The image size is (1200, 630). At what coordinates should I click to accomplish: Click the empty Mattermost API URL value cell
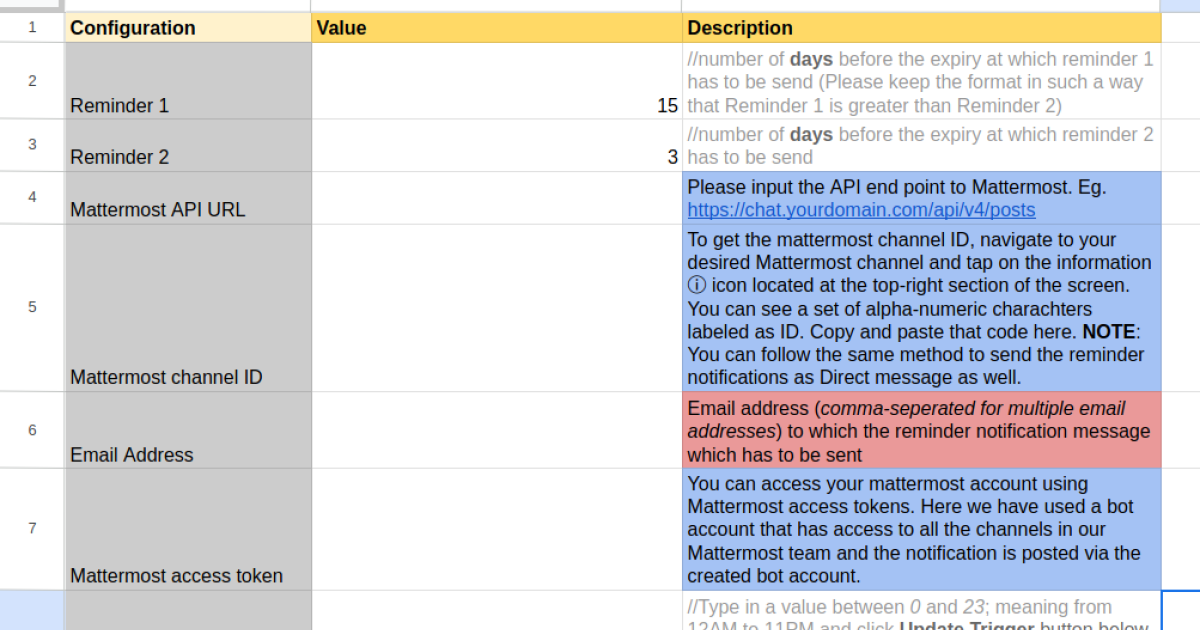click(496, 198)
